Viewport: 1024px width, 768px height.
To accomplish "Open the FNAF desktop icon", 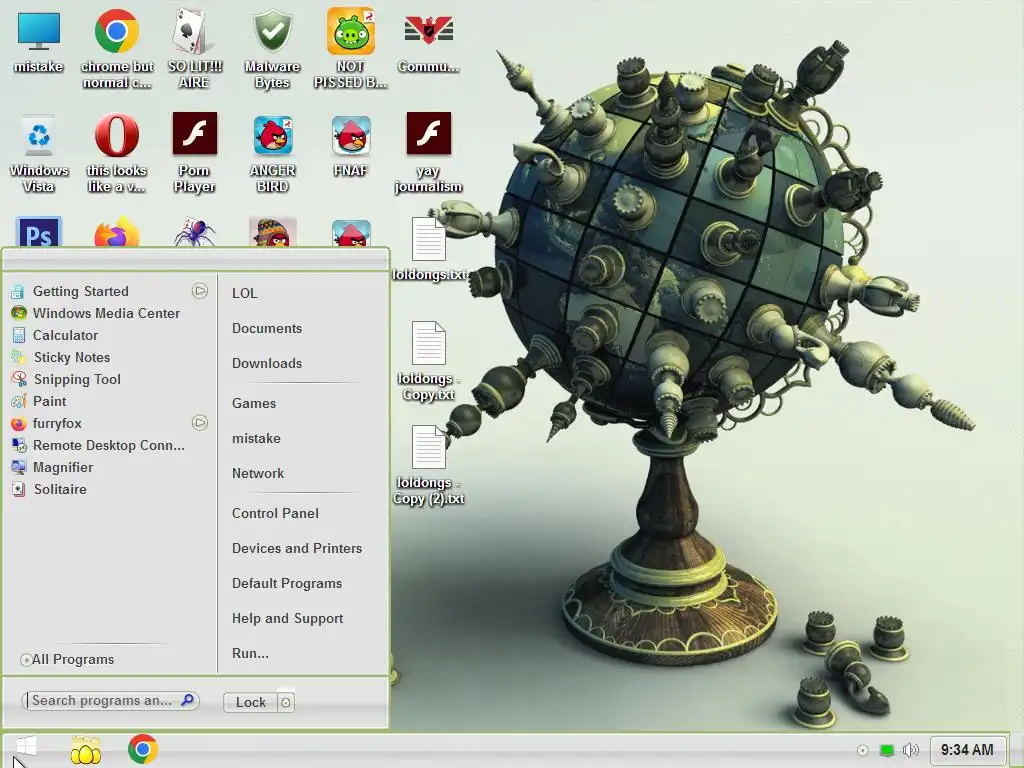I will pyautogui.click(x=351, y=146).
